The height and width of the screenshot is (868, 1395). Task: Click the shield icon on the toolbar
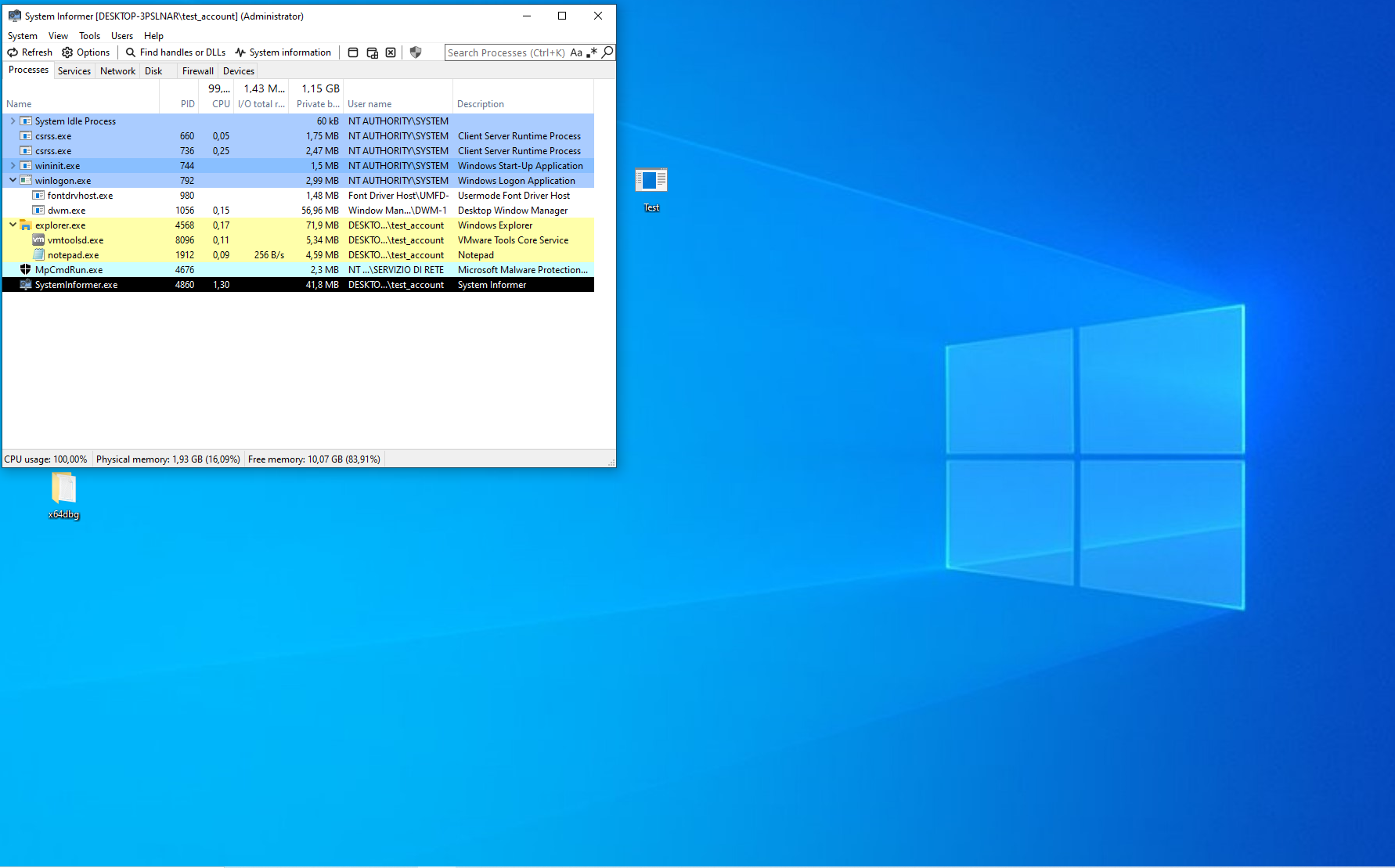tap(415, 52)
